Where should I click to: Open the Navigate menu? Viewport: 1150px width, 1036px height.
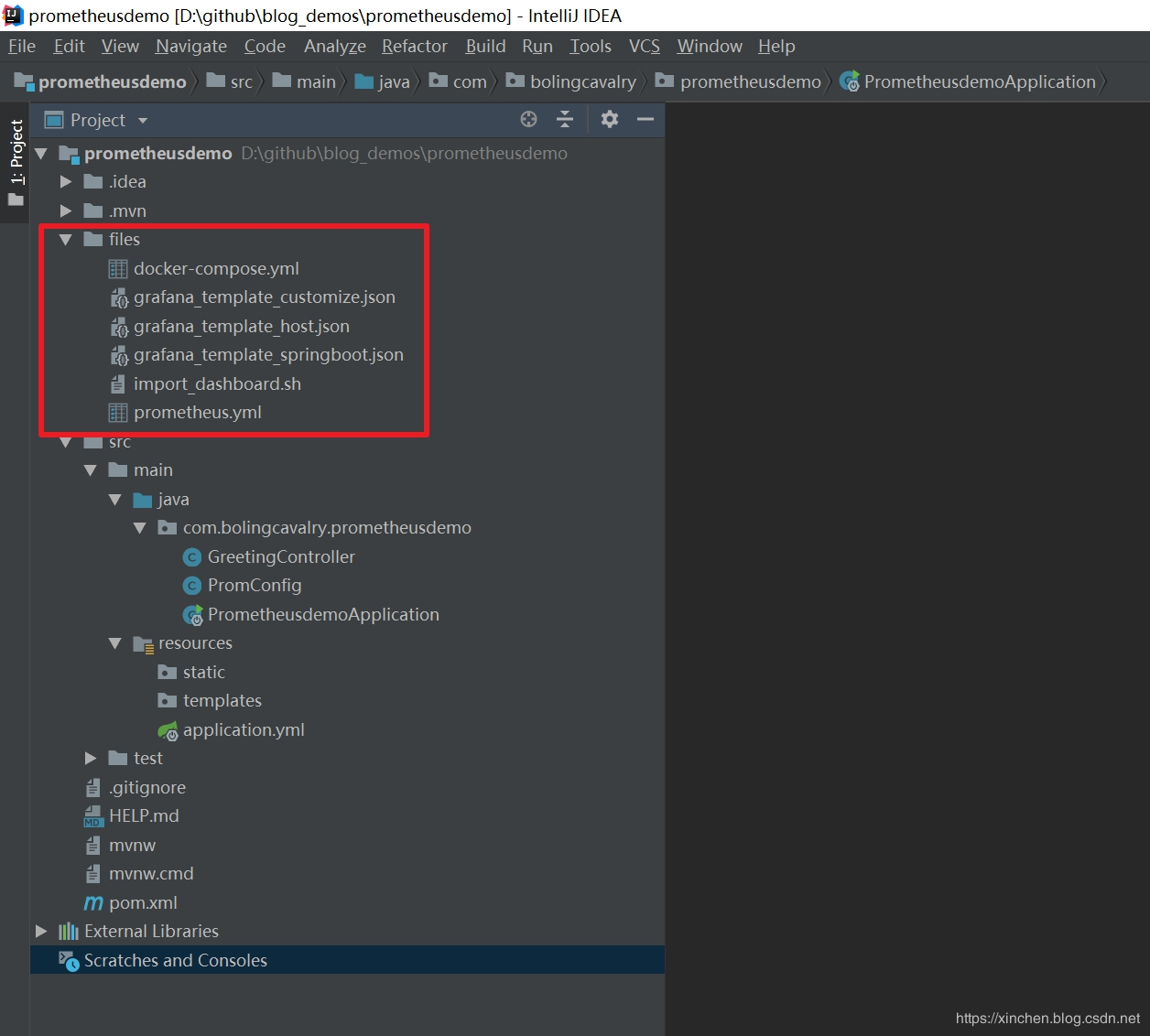point(191,47)
